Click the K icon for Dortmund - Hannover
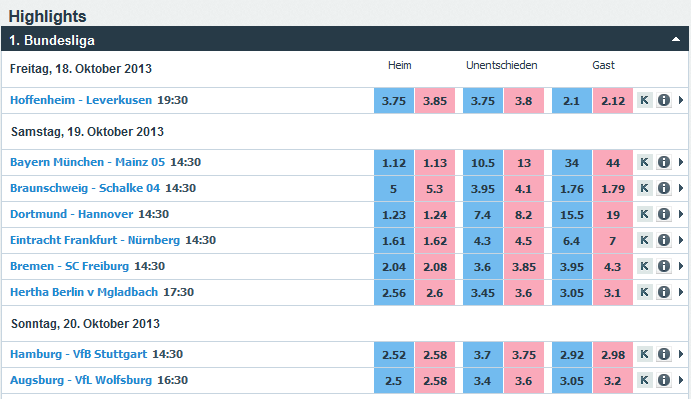The image size is (691, 399). click(x=644, y=214)
